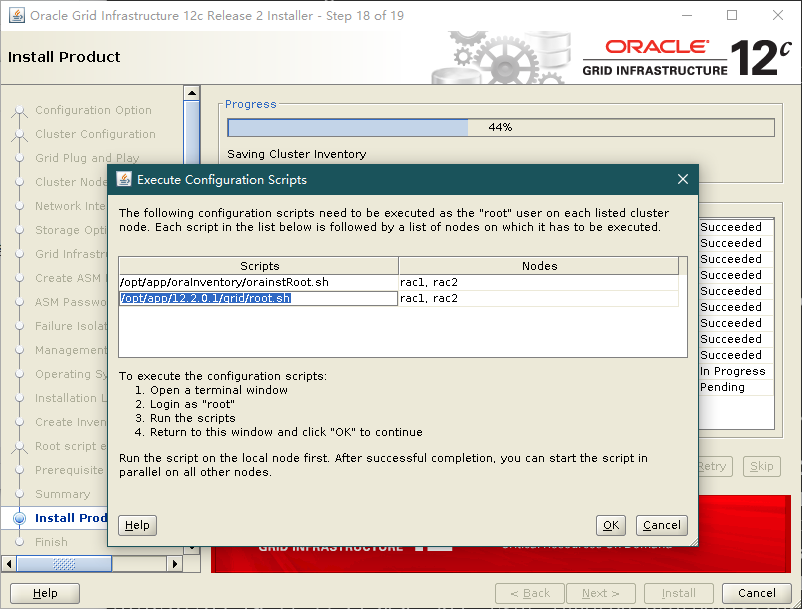Click the disabled Next button
This screenshot has width=802, height=609.
click(600, 593)
